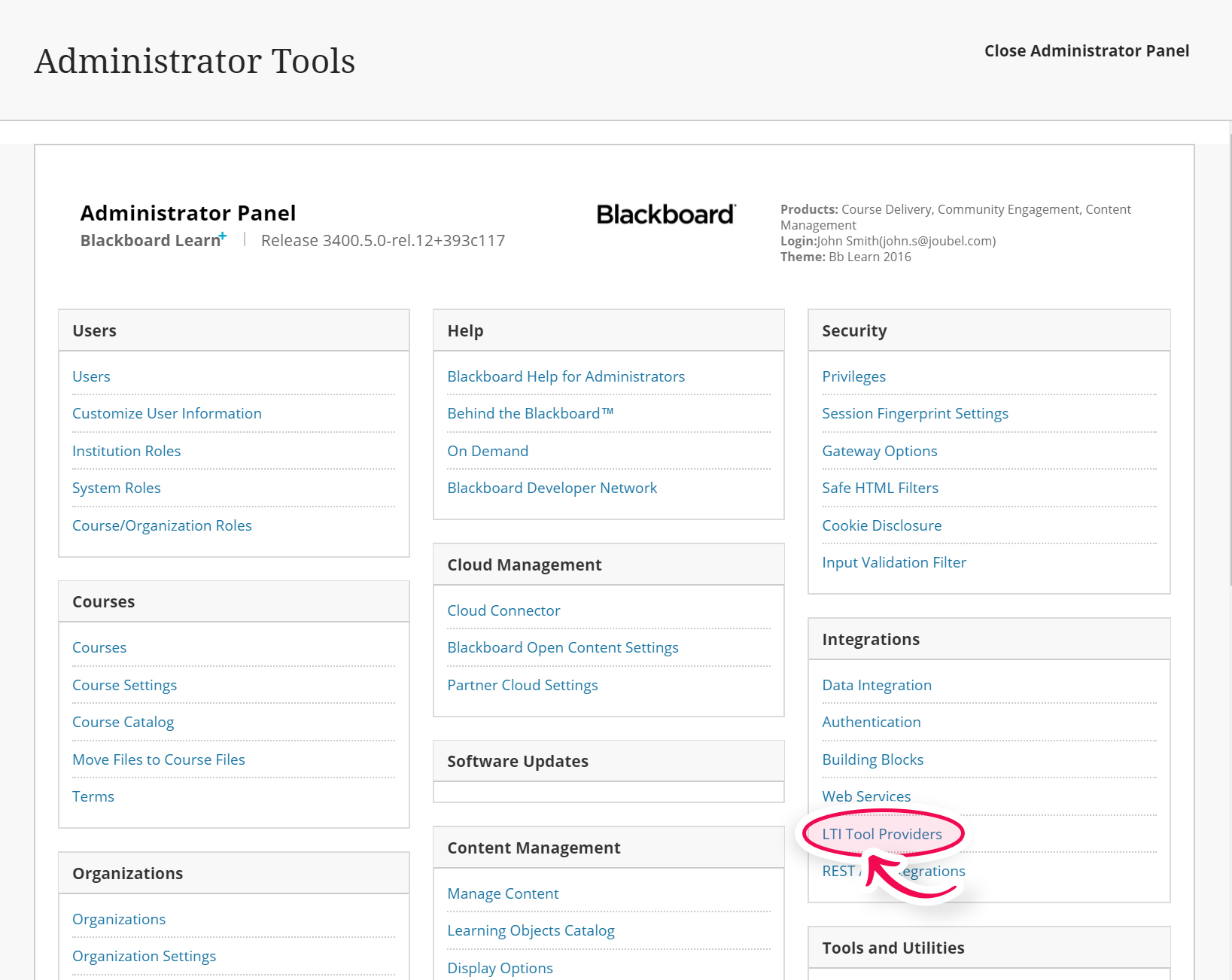Open Course Settings

coord(124,685)
